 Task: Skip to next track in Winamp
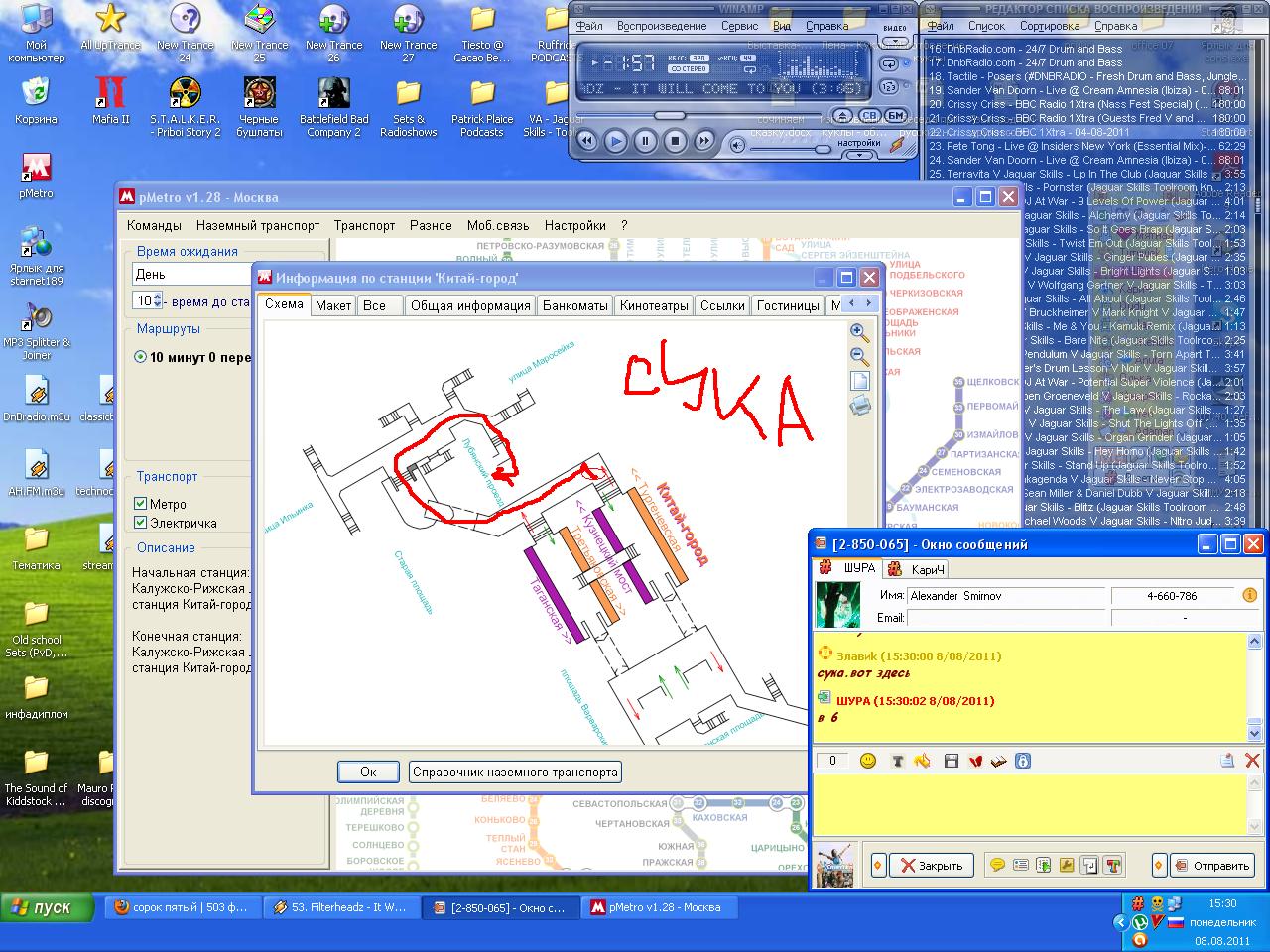(704, 141)
